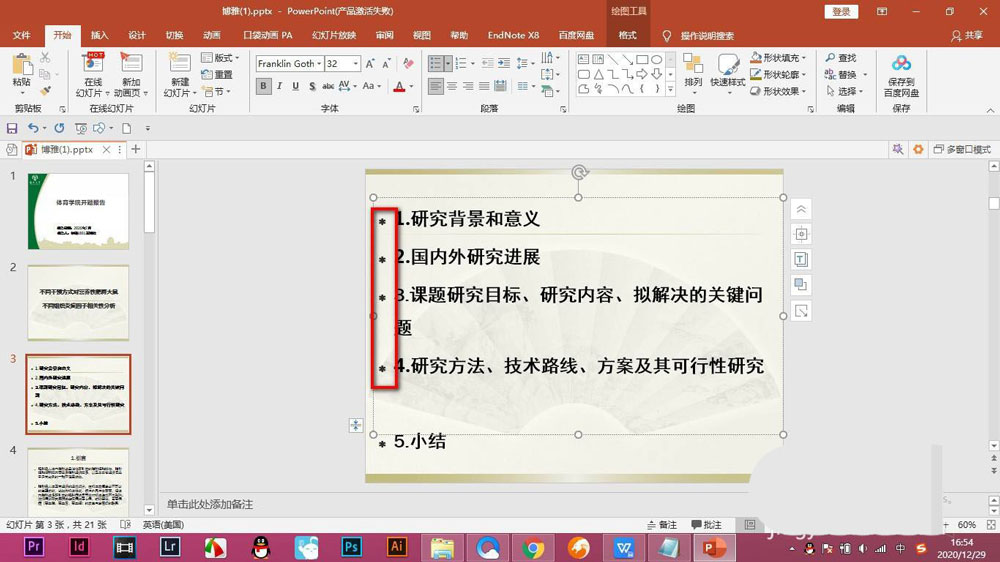
Task: Switch to the EndNote X8 tab
Action: pos(513,35)
